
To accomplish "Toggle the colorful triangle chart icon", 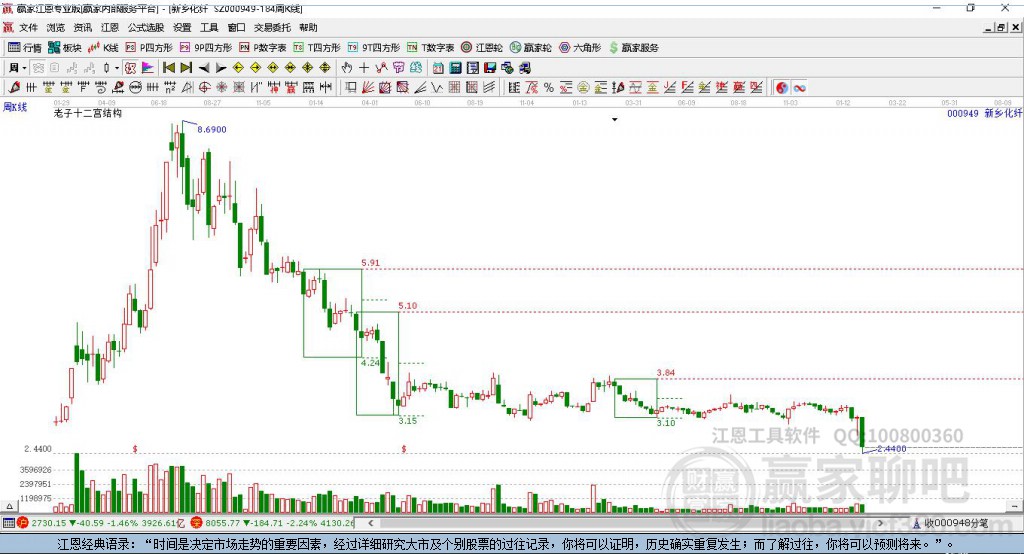I will click(148, 68).
